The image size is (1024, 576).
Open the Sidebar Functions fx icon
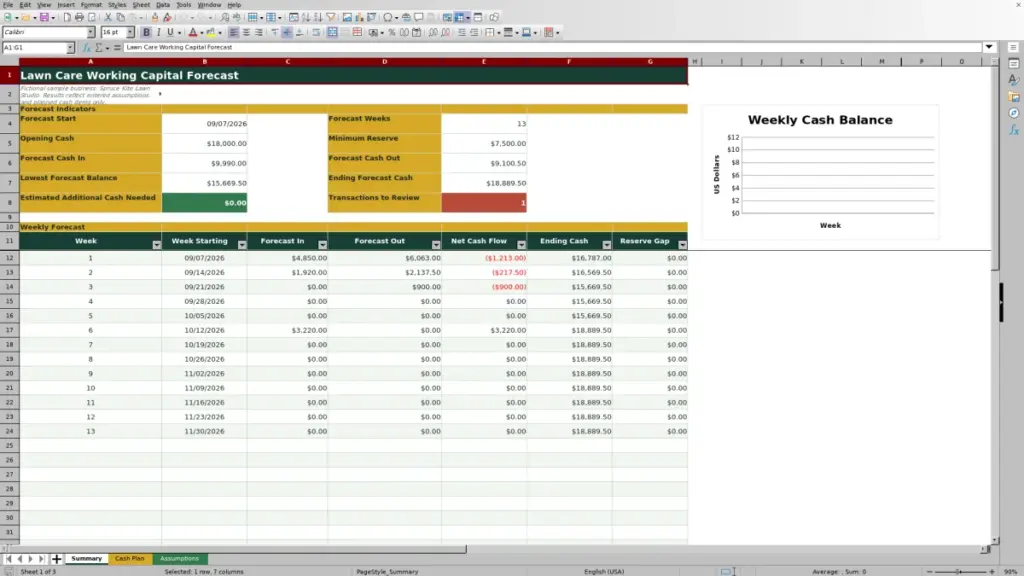pos(1014,130)
